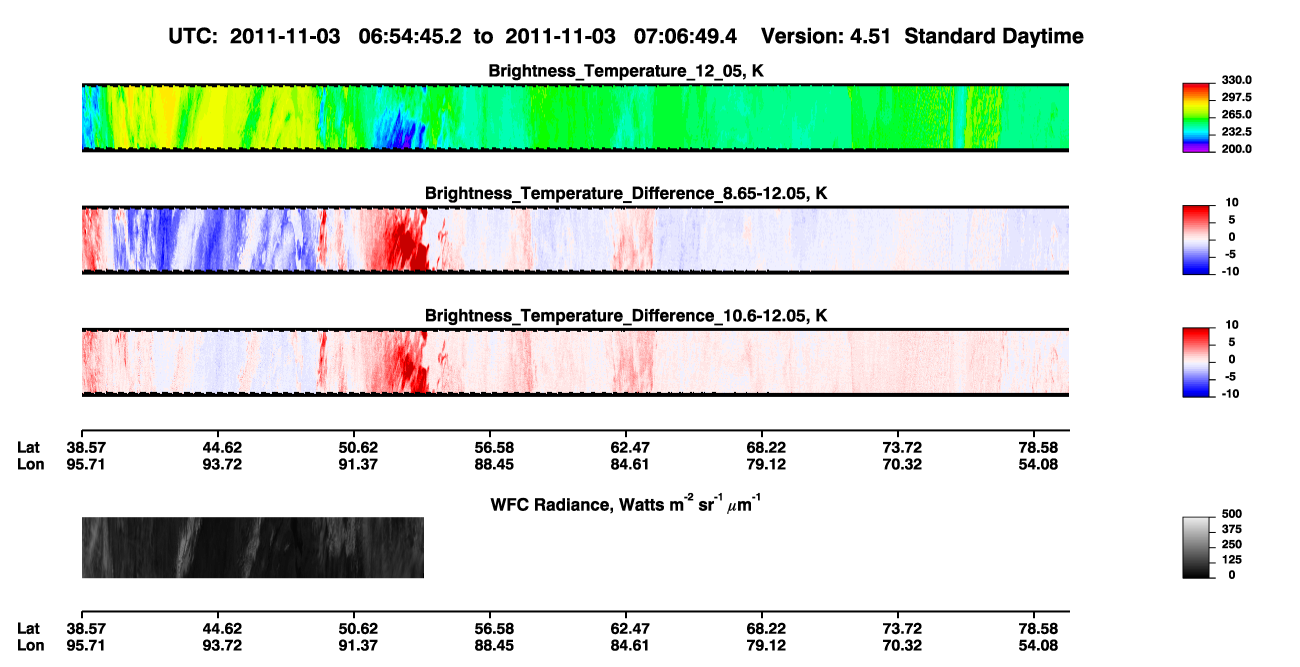
Task: Click latitude tick 44.62 under the temperature panels
Action: [x=222, y=447]
